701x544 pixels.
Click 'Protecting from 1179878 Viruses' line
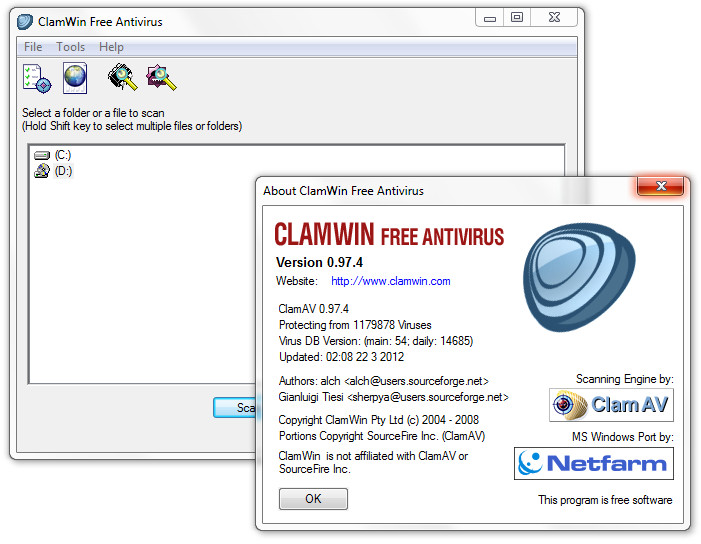tap(355, 325)
